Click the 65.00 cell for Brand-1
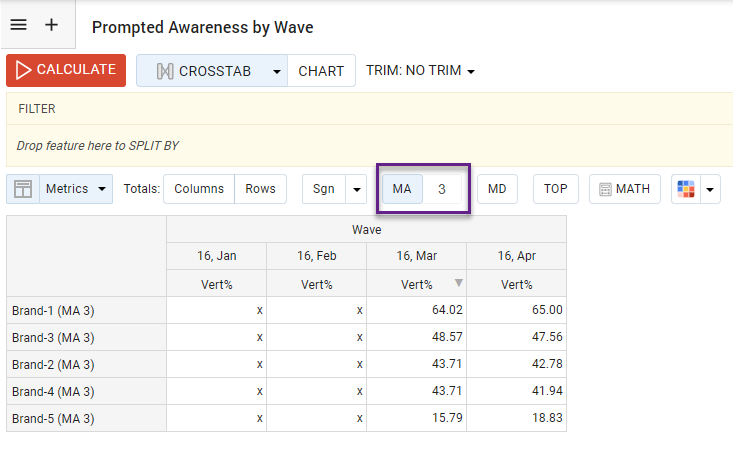This screenshot has height=453, width=733. pos(517,310)
